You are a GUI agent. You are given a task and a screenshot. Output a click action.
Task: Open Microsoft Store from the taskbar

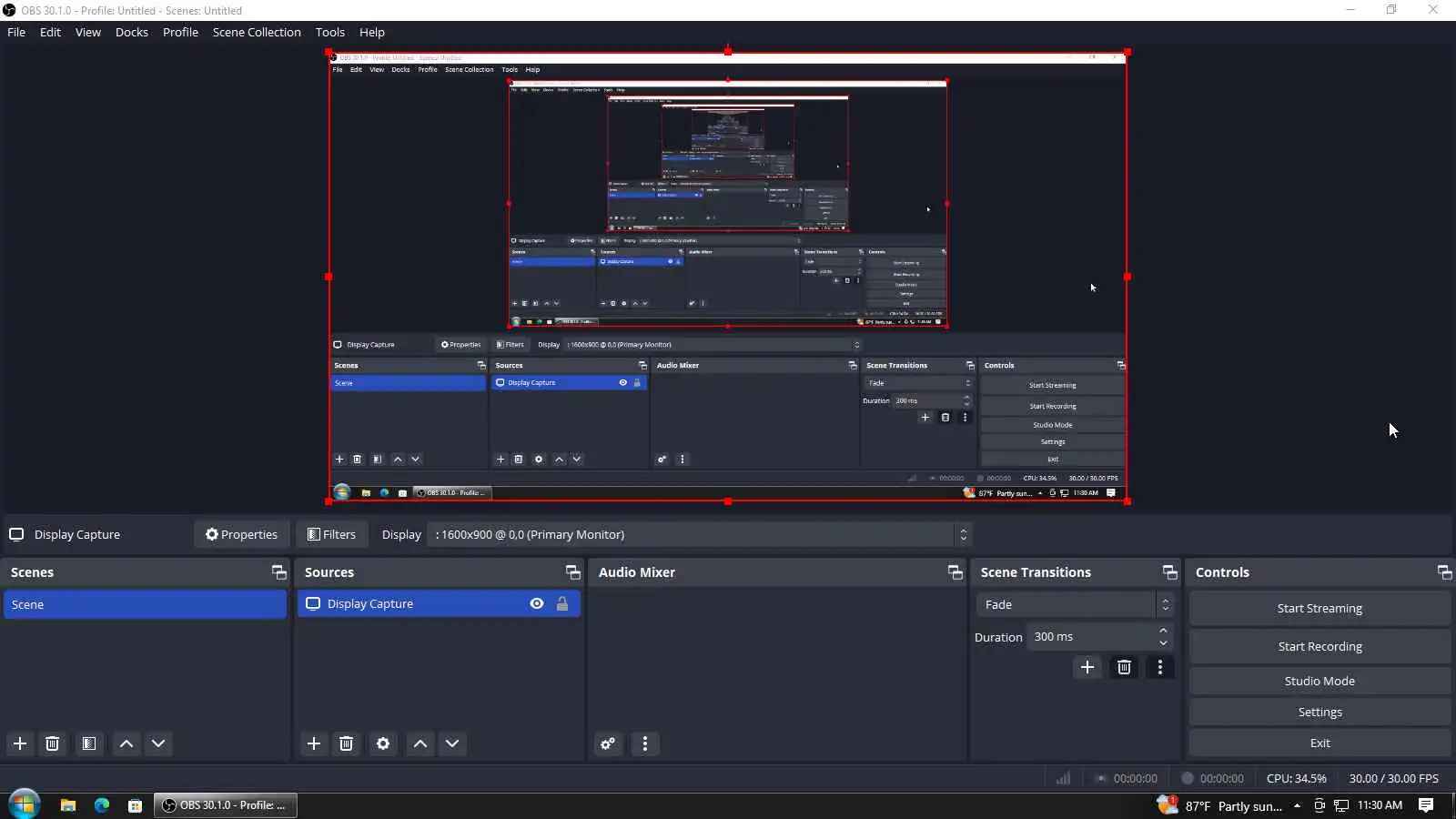pos(135,805)
